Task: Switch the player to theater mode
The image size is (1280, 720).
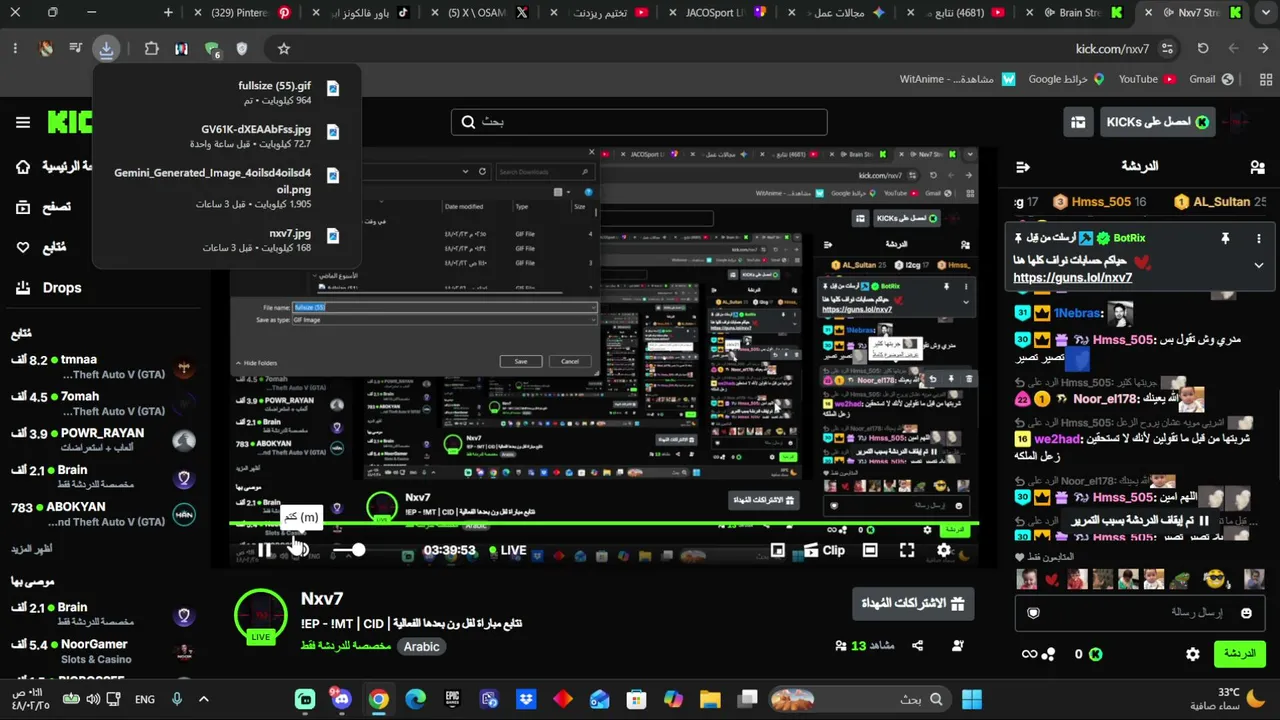Action: click(870, 550)
